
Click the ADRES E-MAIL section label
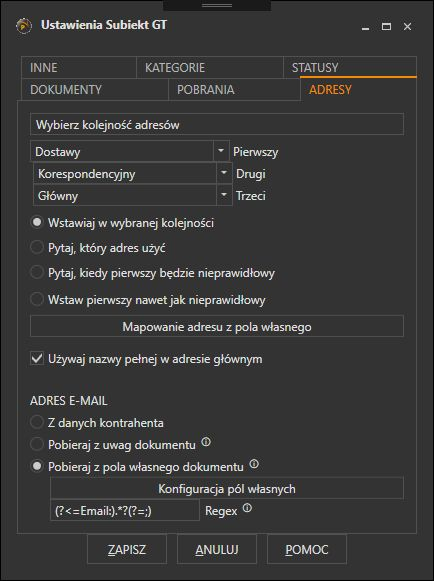coord(69,401)
